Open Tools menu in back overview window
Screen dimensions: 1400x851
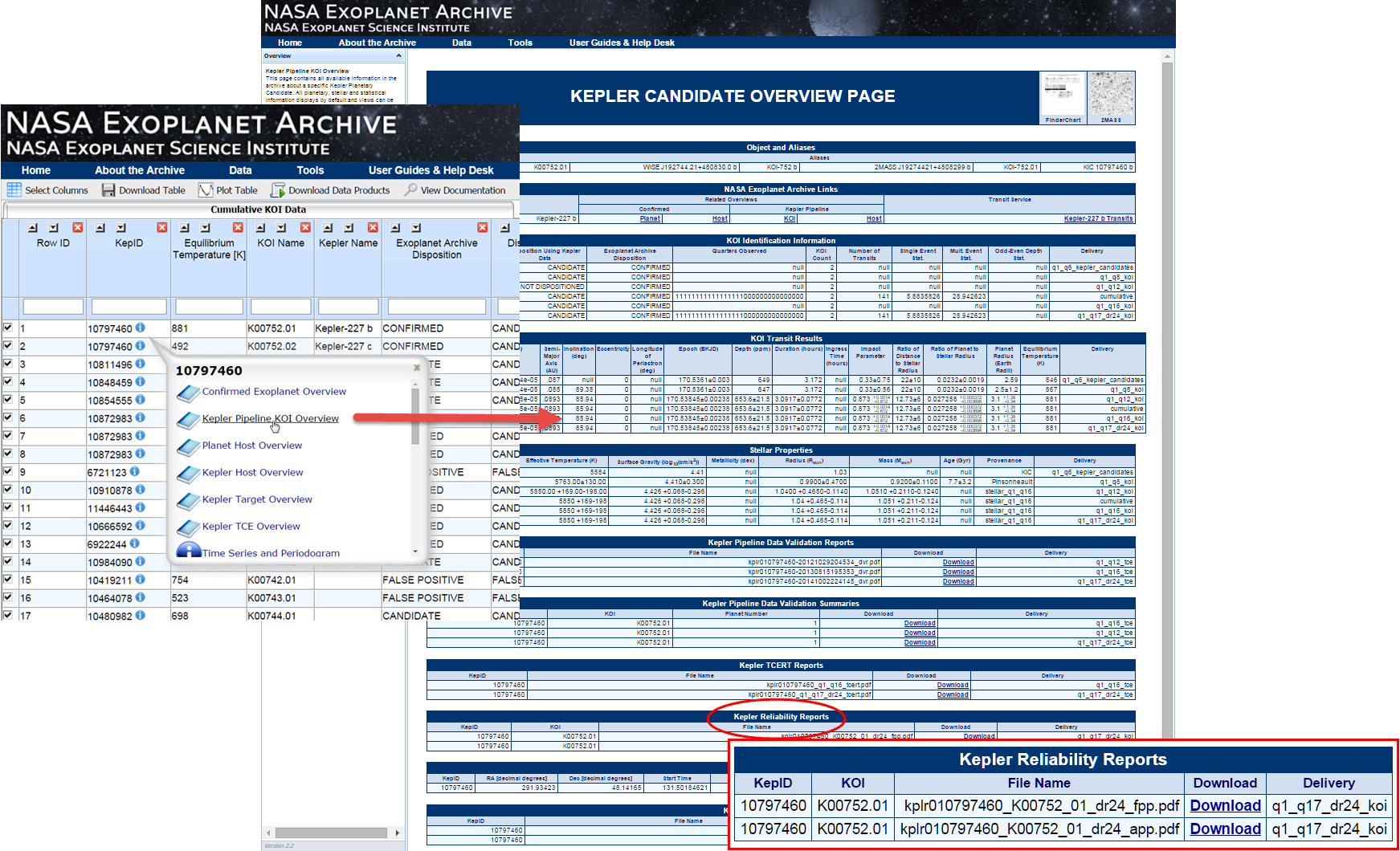coord(520,43)
